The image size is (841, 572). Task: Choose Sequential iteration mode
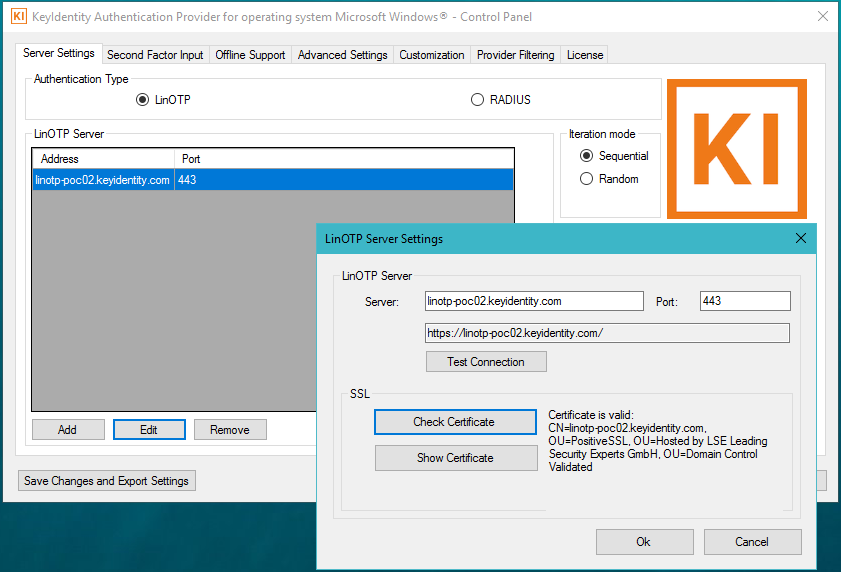[x=587, y=156]
